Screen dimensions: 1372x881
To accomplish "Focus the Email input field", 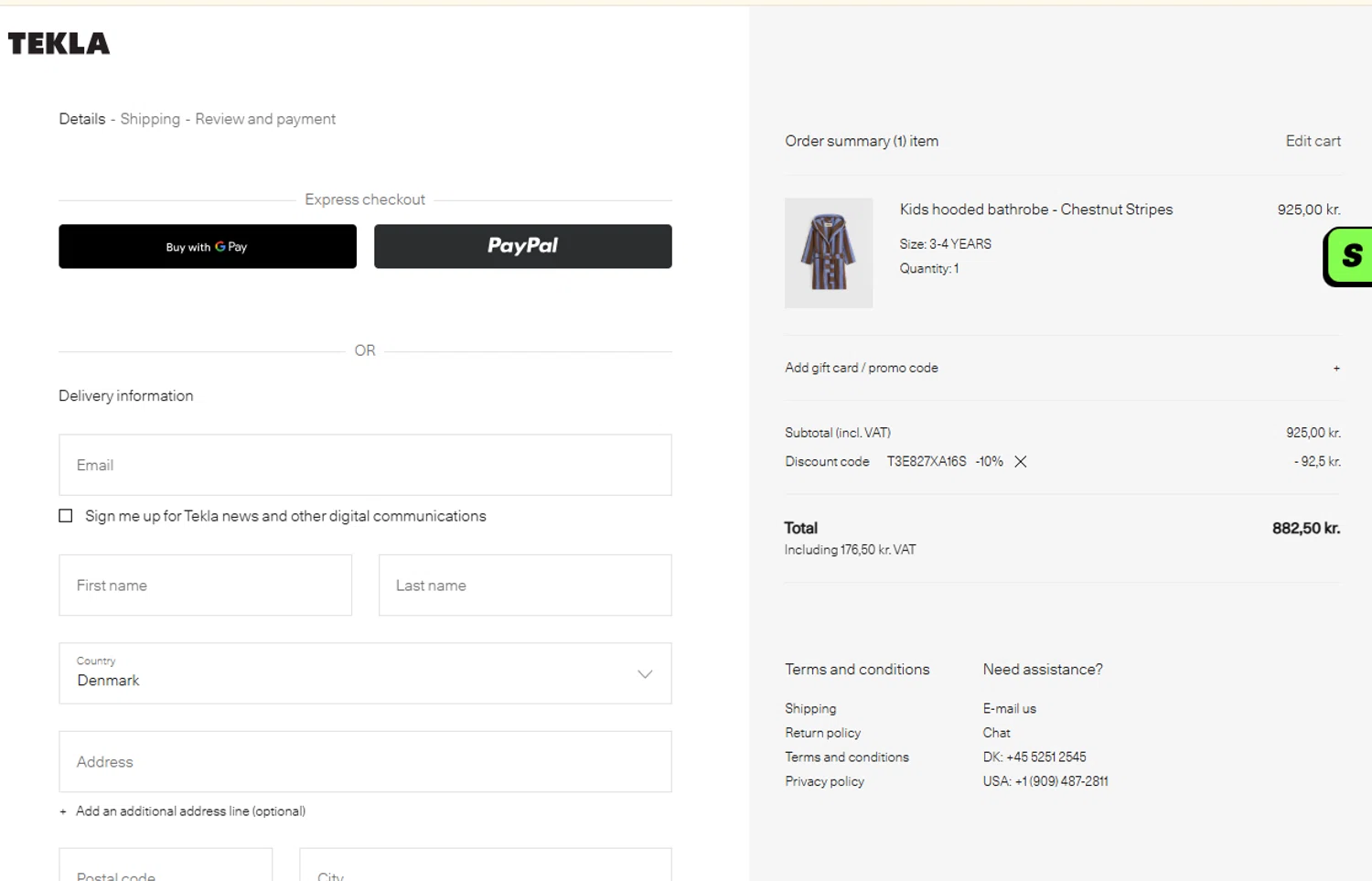I will (x=365, y=465).
